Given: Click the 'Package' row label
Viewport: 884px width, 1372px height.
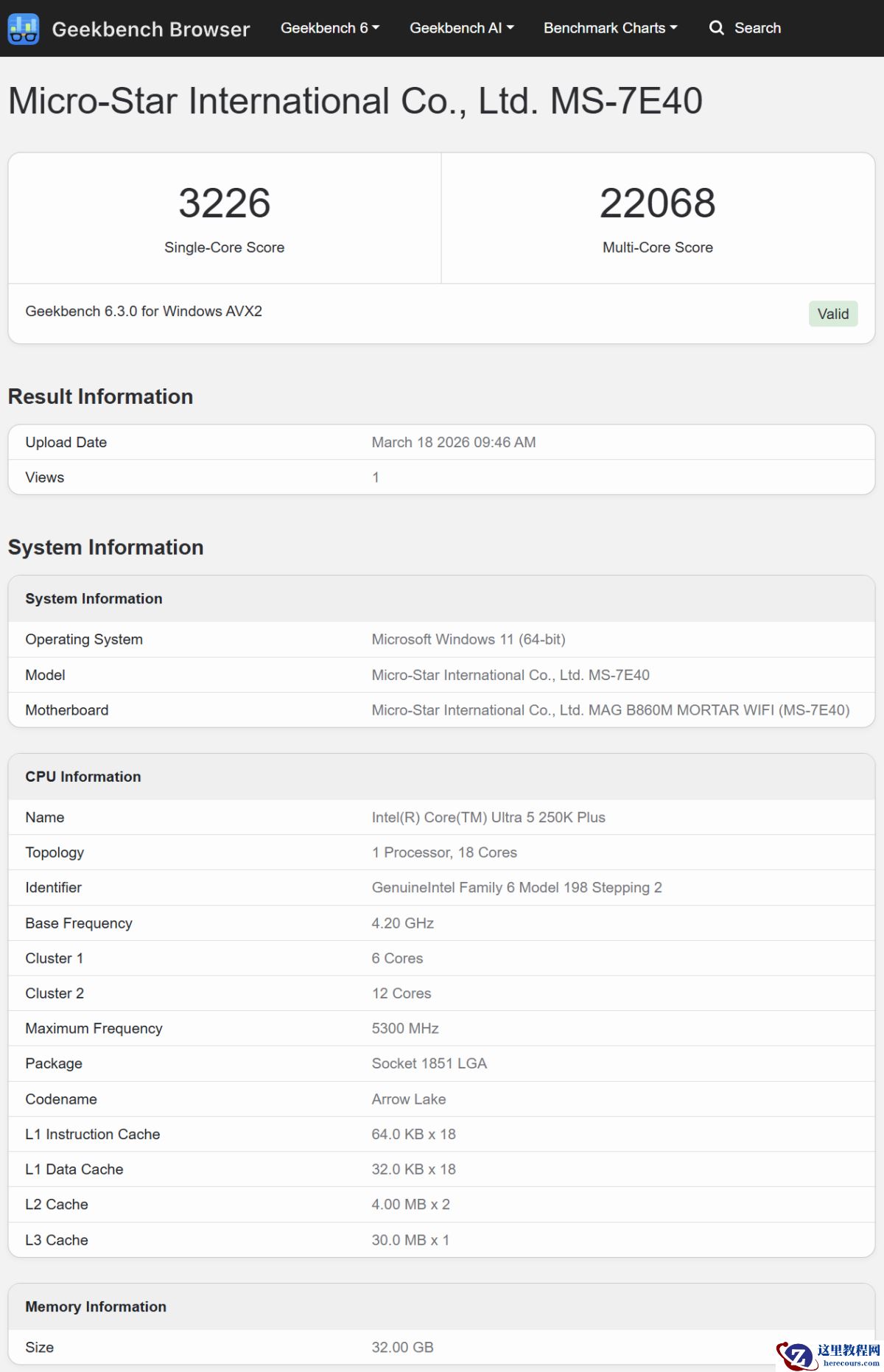Looking at the screenshot, I should tap(54, 1063).
